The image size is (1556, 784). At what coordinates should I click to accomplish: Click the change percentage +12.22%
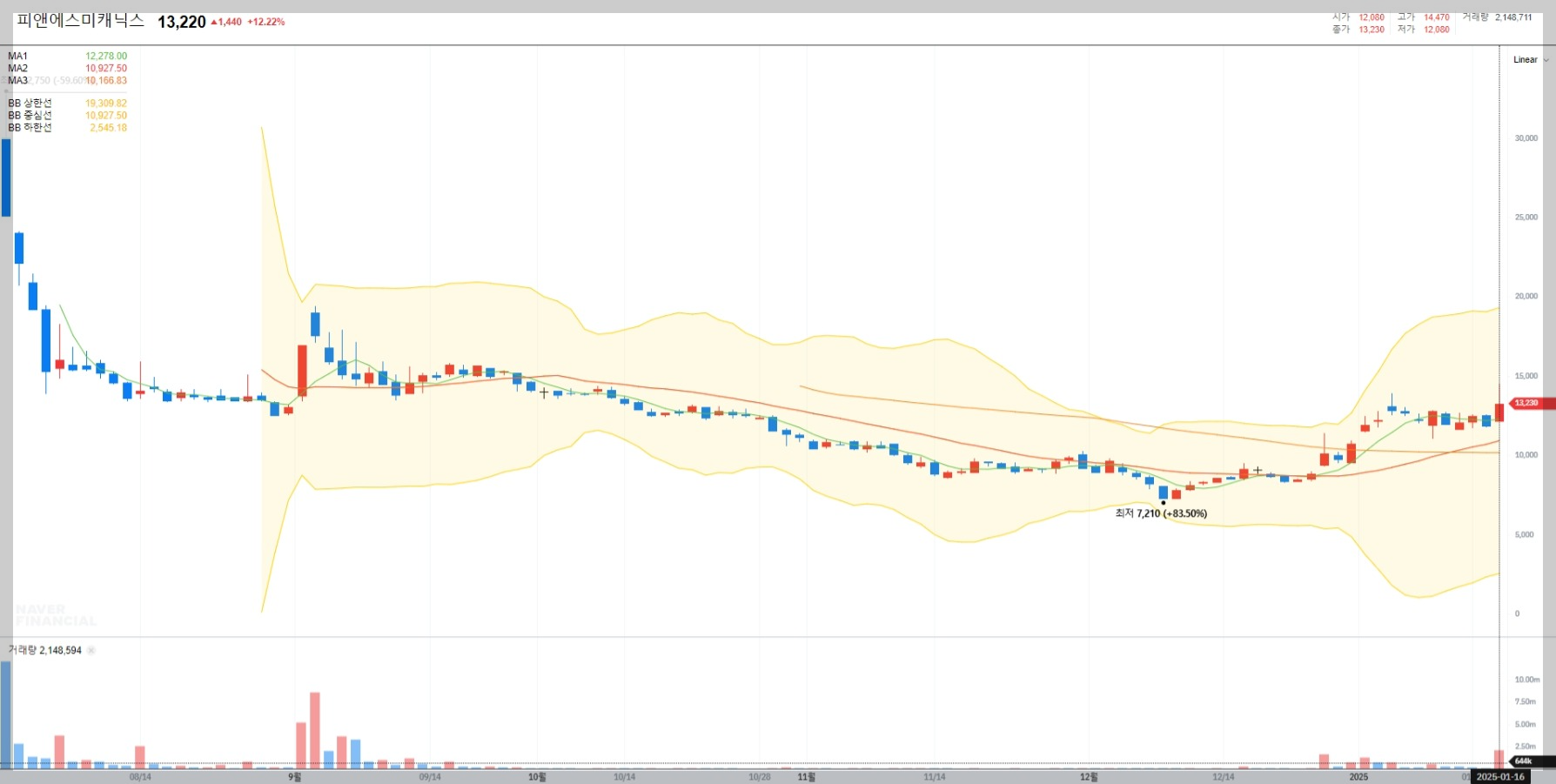[266, 22]
